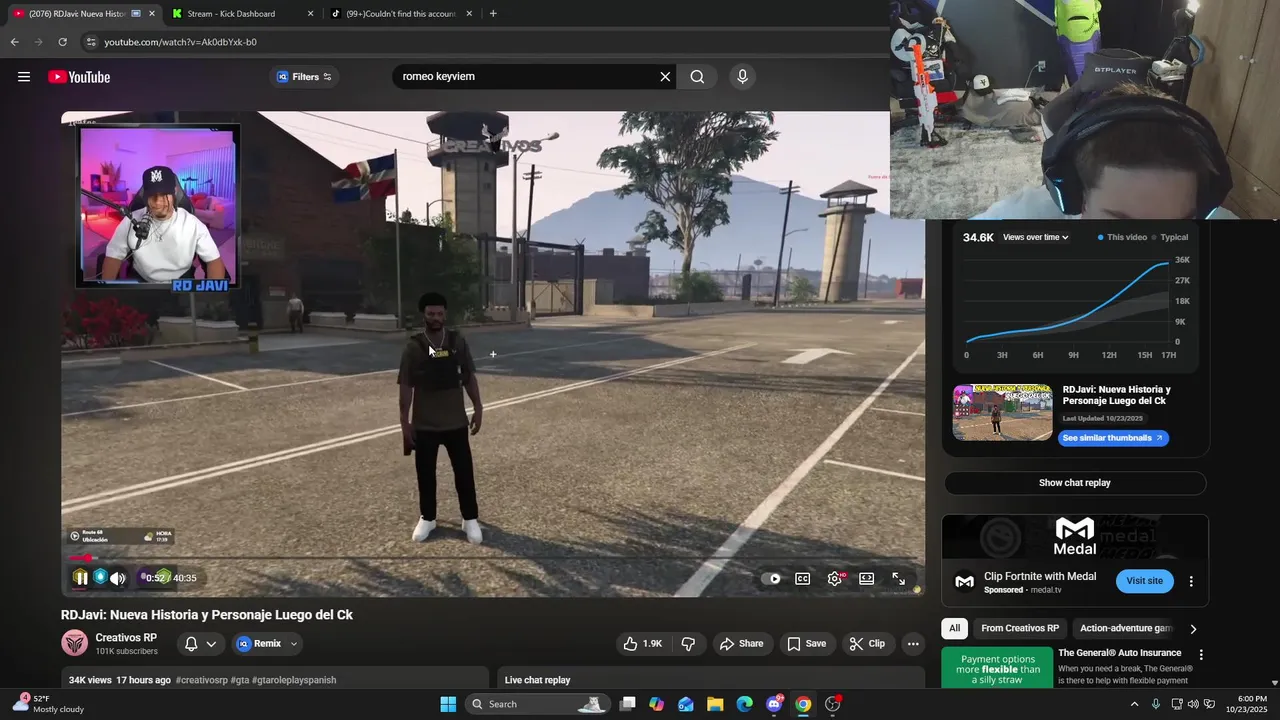Open notification bell dropdown for Creativos RP
Viewport: 1280px width, 720px height.
point(200,644)
